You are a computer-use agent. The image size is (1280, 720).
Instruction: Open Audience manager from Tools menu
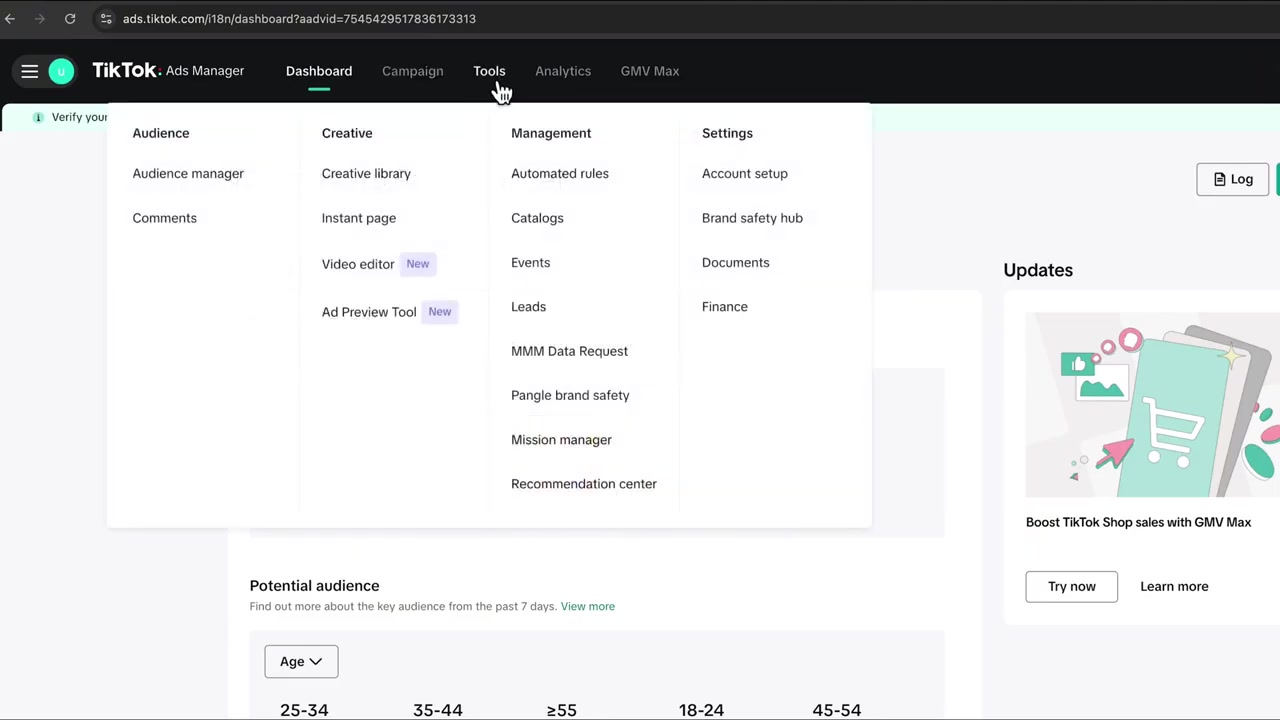click(x=188, y=173)
